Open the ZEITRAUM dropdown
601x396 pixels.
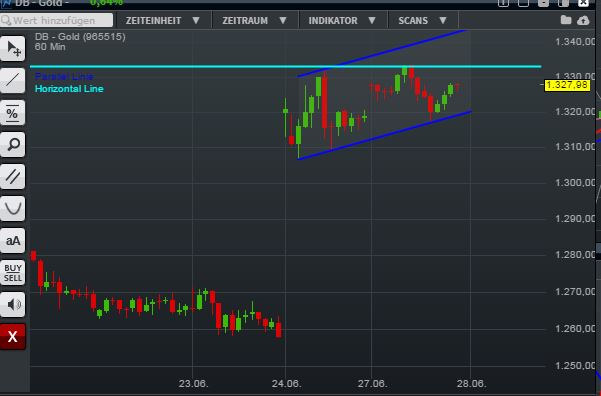[x=255, y=20]
